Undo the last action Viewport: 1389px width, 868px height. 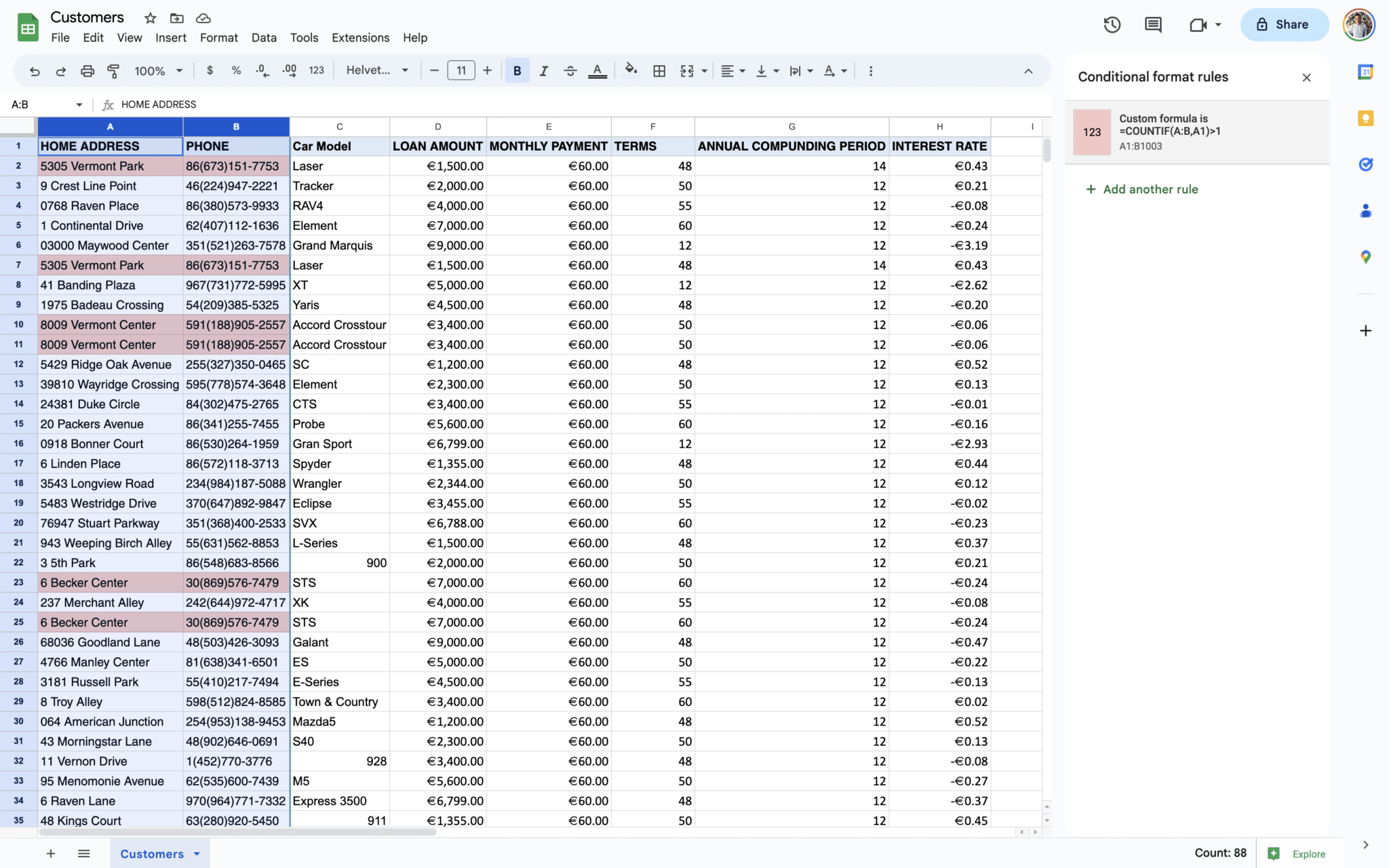[x=35, y=70]
